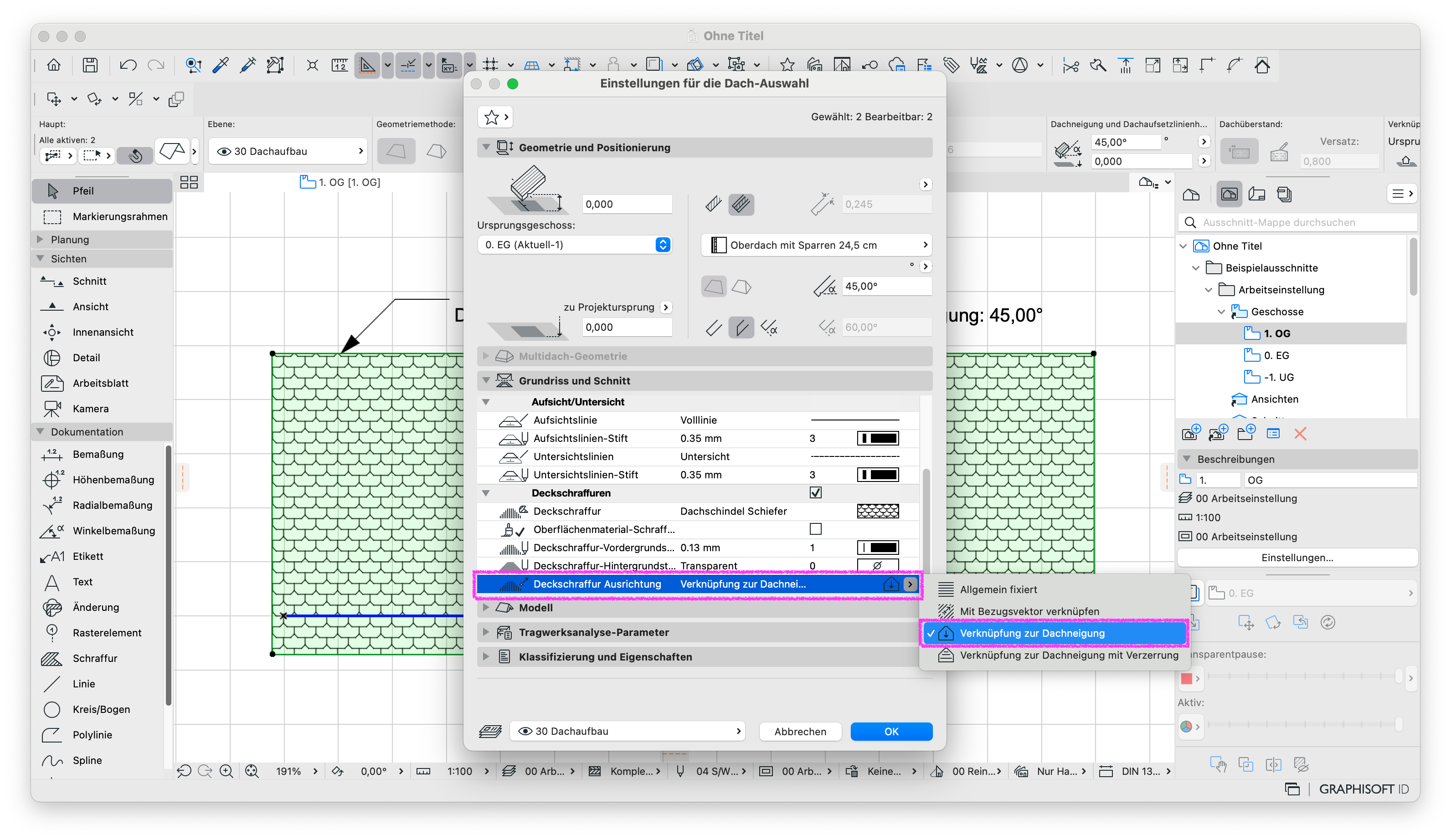Click the Home icon in main toolbar

pos(54,65)
